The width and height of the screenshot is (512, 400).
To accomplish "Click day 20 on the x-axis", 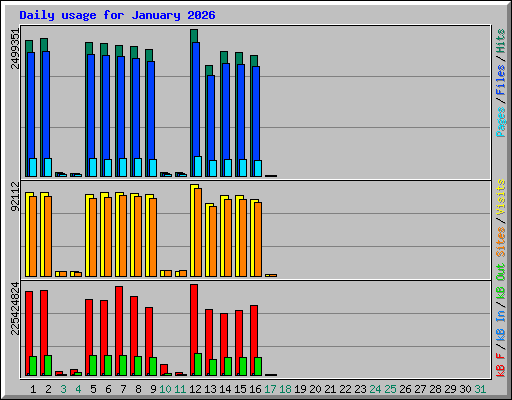I will point(315,389).
